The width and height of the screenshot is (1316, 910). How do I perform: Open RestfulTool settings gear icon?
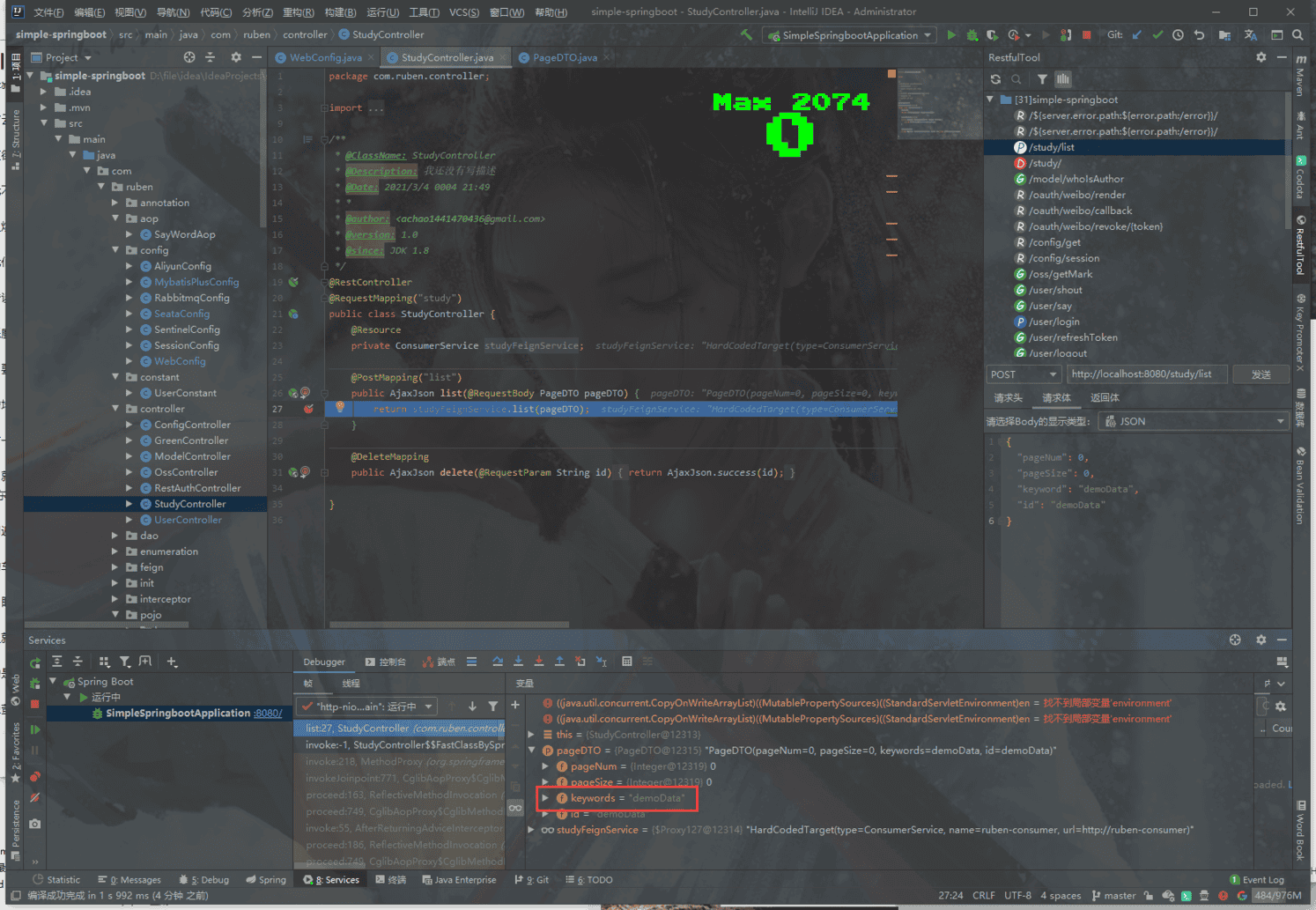tap(1261, 57)
